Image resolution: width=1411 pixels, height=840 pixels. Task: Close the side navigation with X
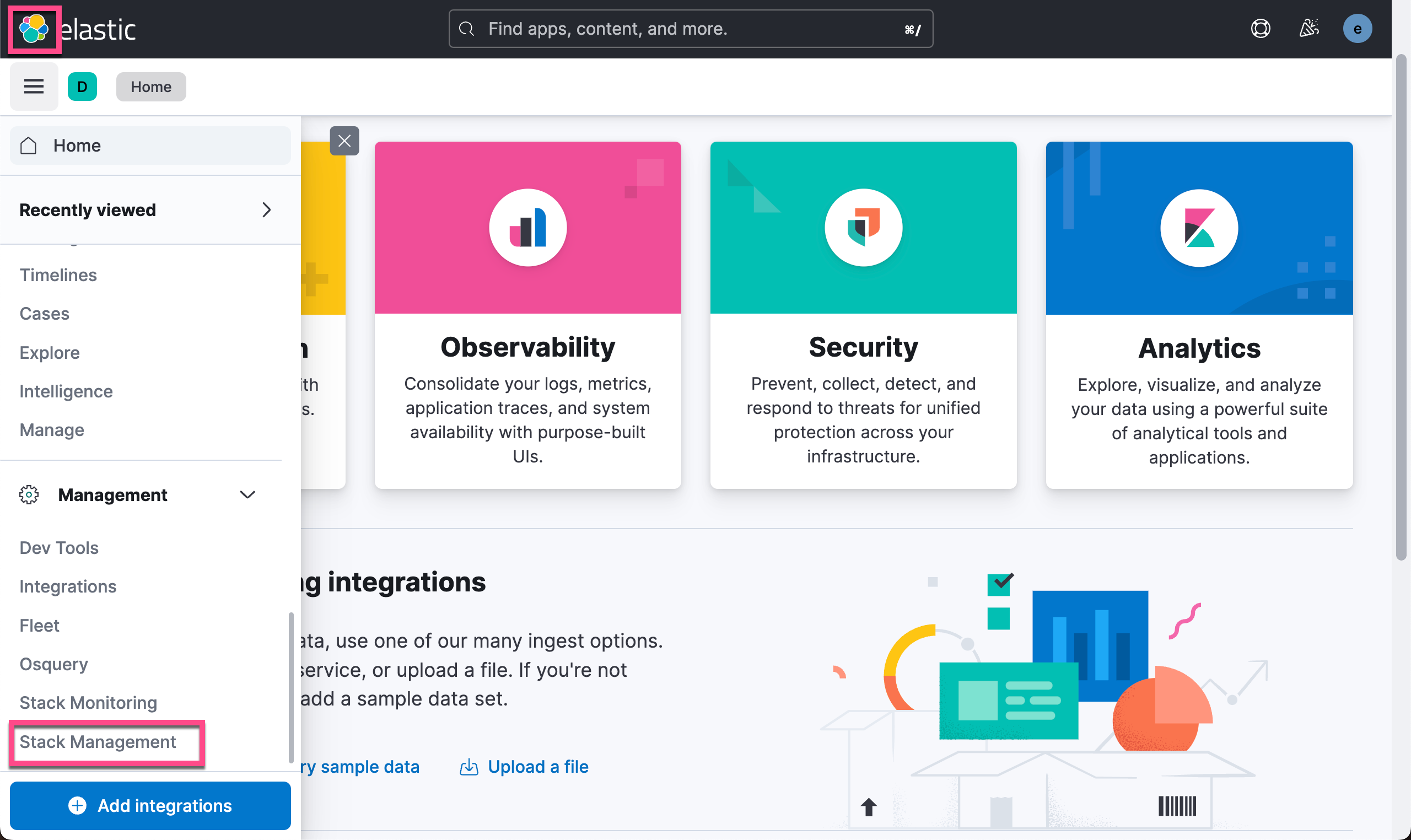click(x=344, y=141)
